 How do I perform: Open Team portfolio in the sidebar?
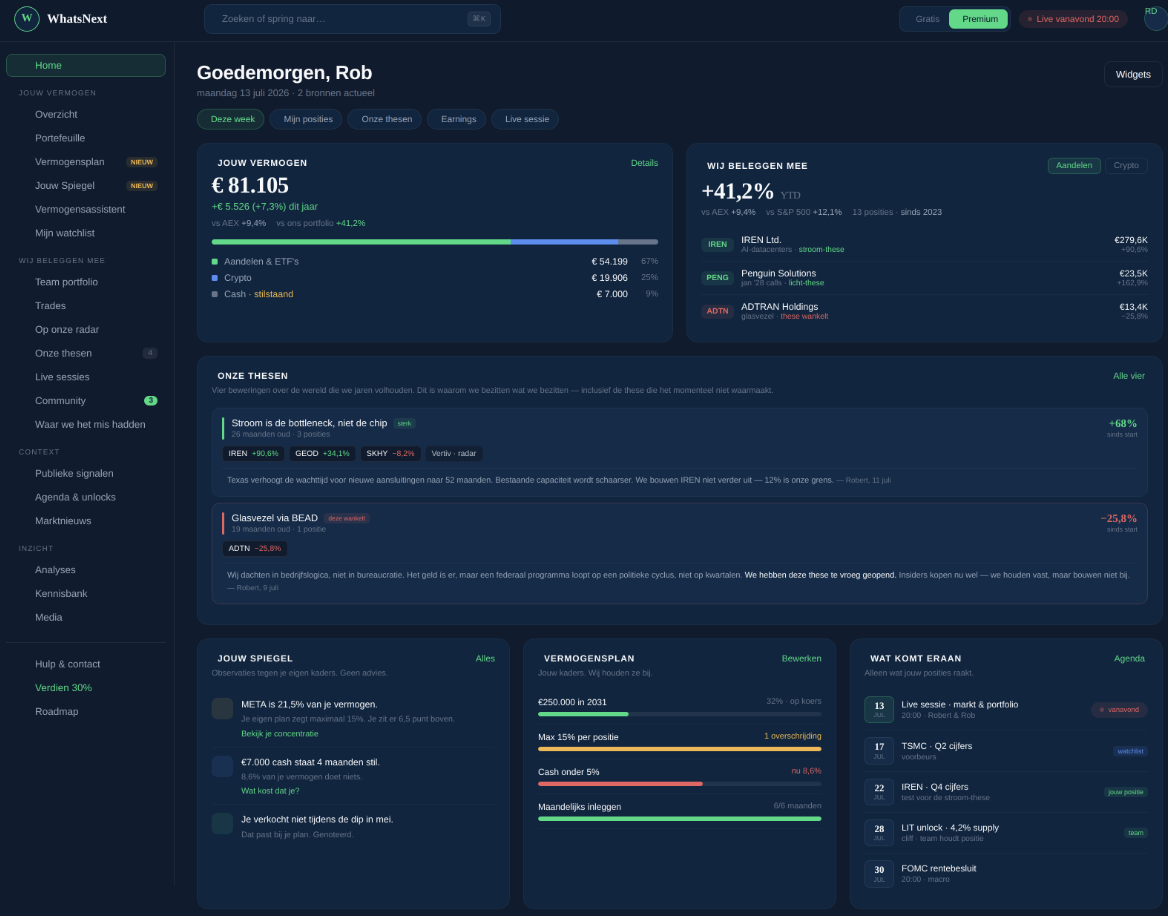tap(86, 282)
